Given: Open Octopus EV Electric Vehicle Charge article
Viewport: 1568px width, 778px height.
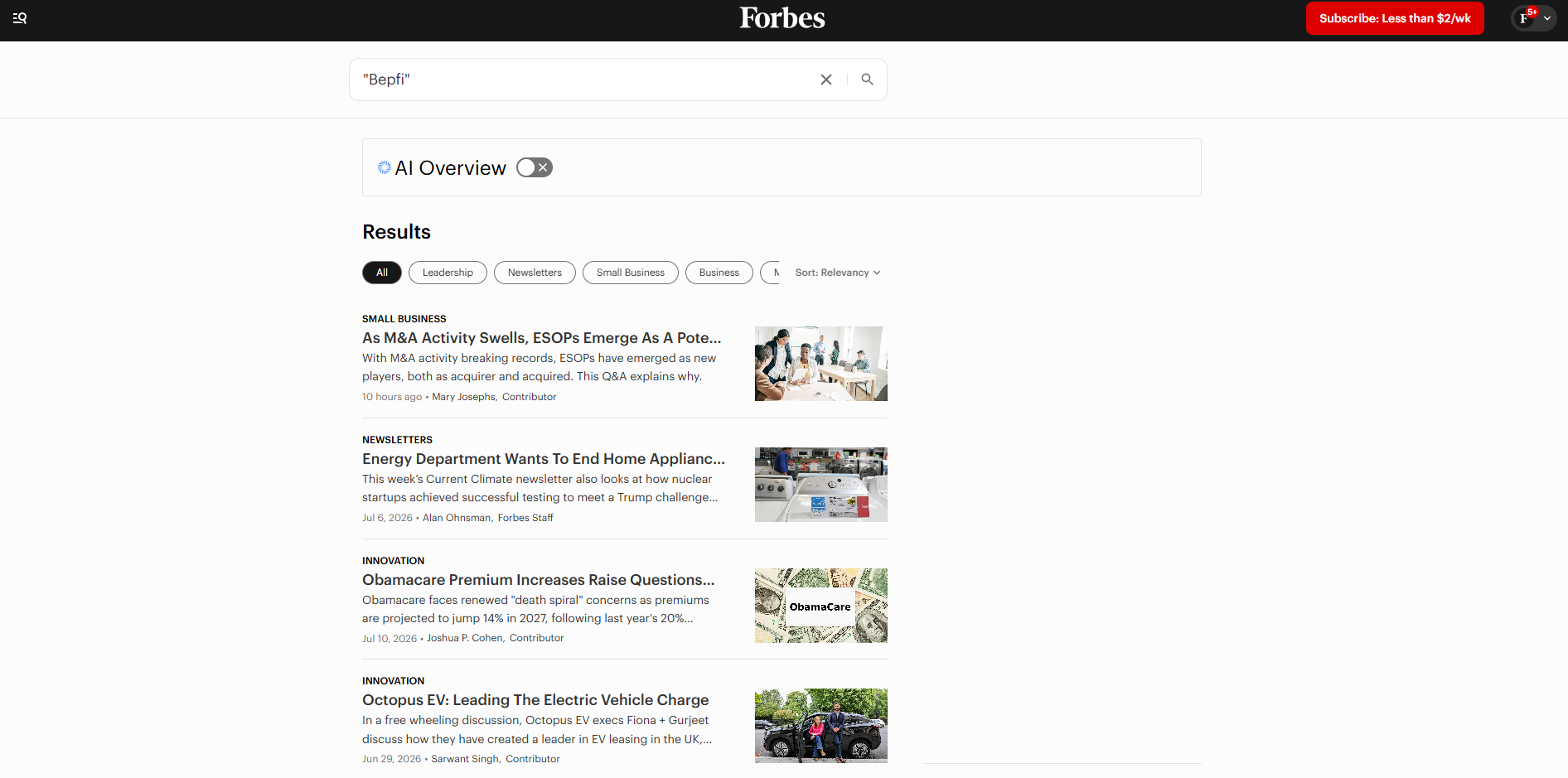Looking at the screenshot, I should (x=535, y=700).
